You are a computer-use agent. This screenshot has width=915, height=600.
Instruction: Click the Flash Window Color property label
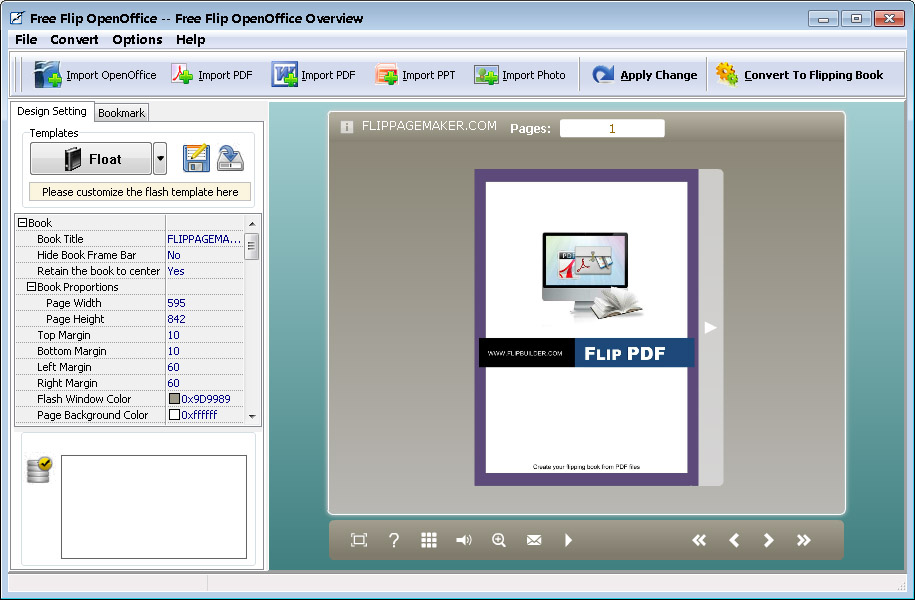coord(84,399)
